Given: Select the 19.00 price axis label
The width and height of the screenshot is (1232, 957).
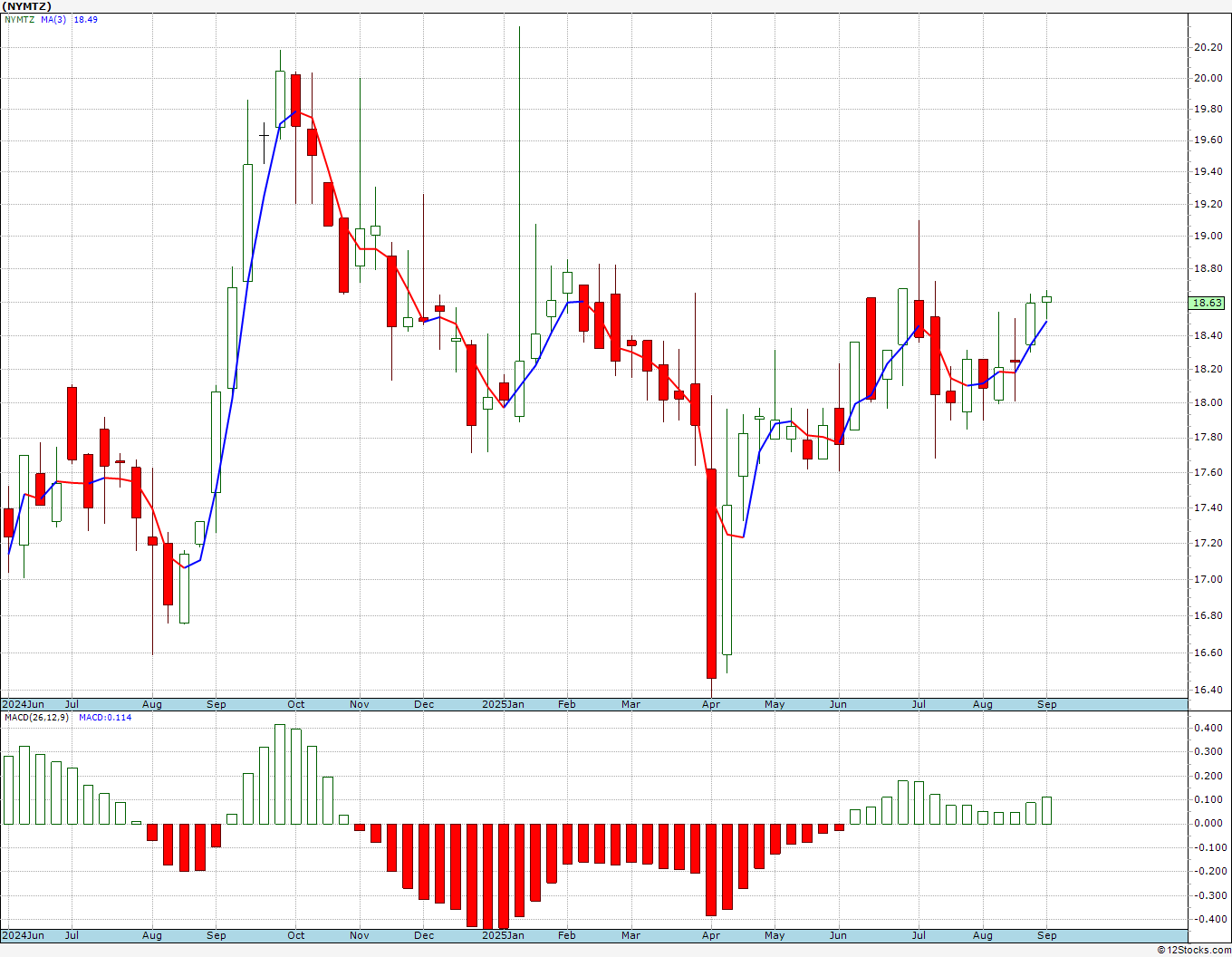Looking at the screenshot, I should (x=1208, y=237).
